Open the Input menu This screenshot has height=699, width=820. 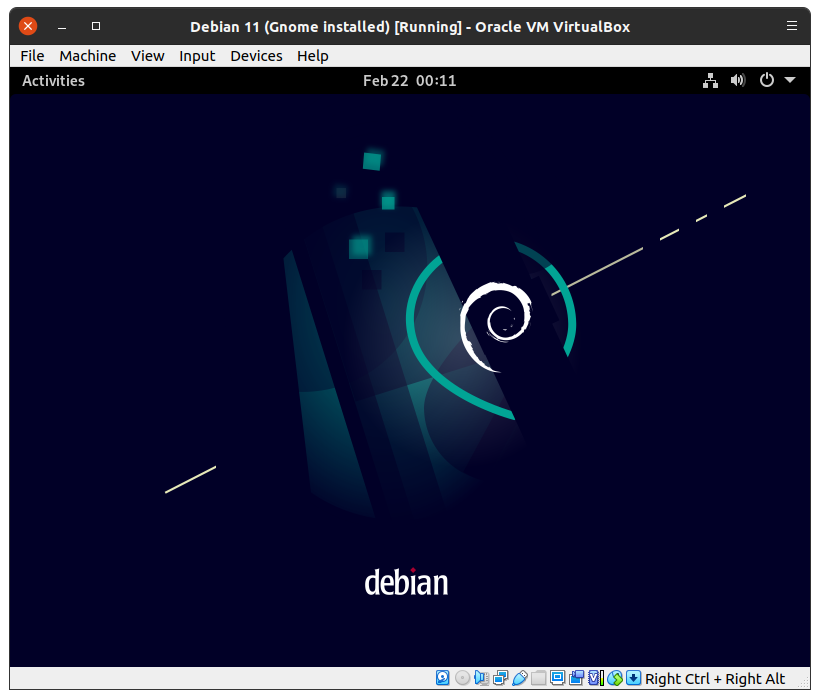197,56
